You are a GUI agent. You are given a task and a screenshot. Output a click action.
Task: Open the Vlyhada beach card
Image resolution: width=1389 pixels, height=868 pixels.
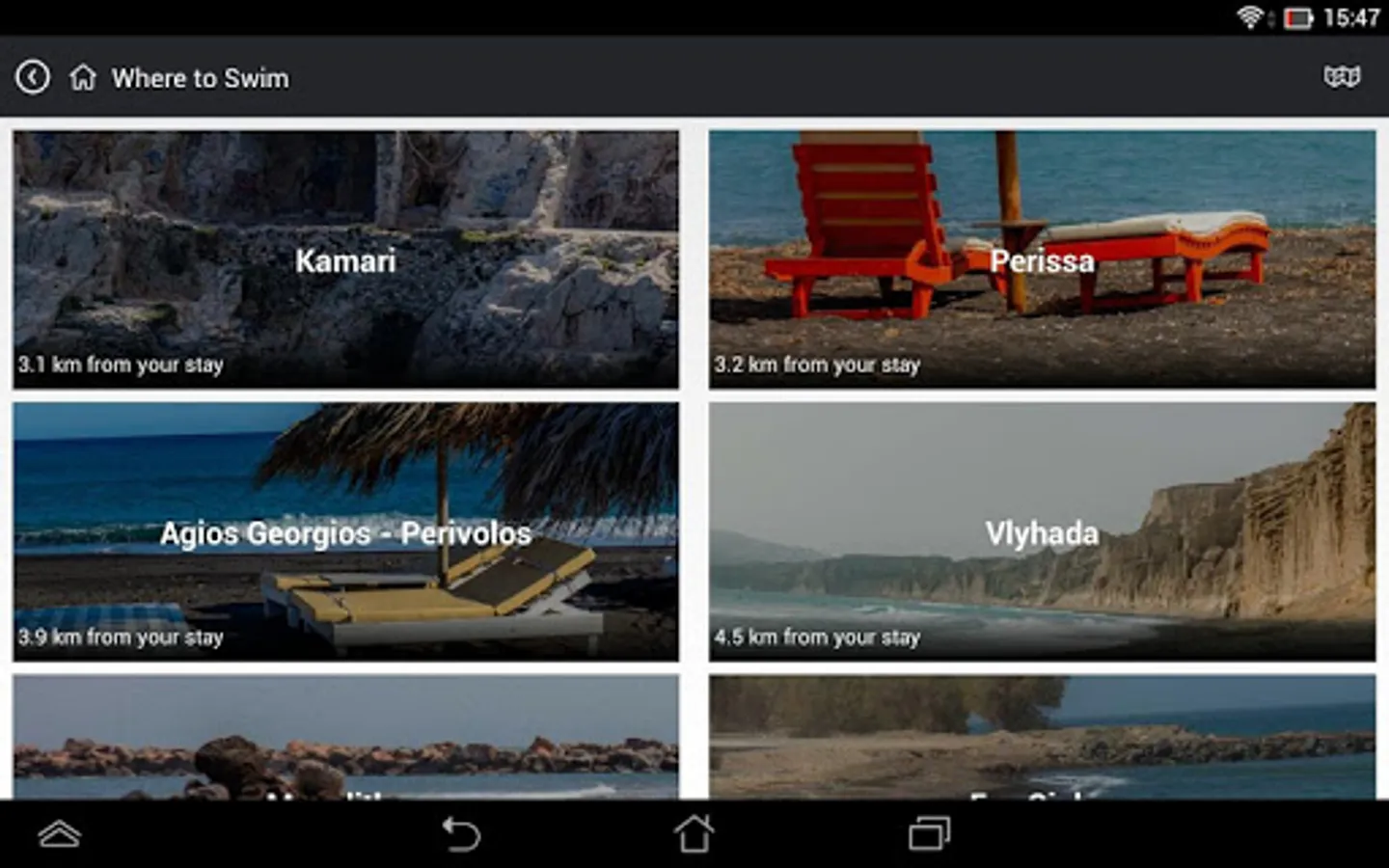coord(1043,532)
